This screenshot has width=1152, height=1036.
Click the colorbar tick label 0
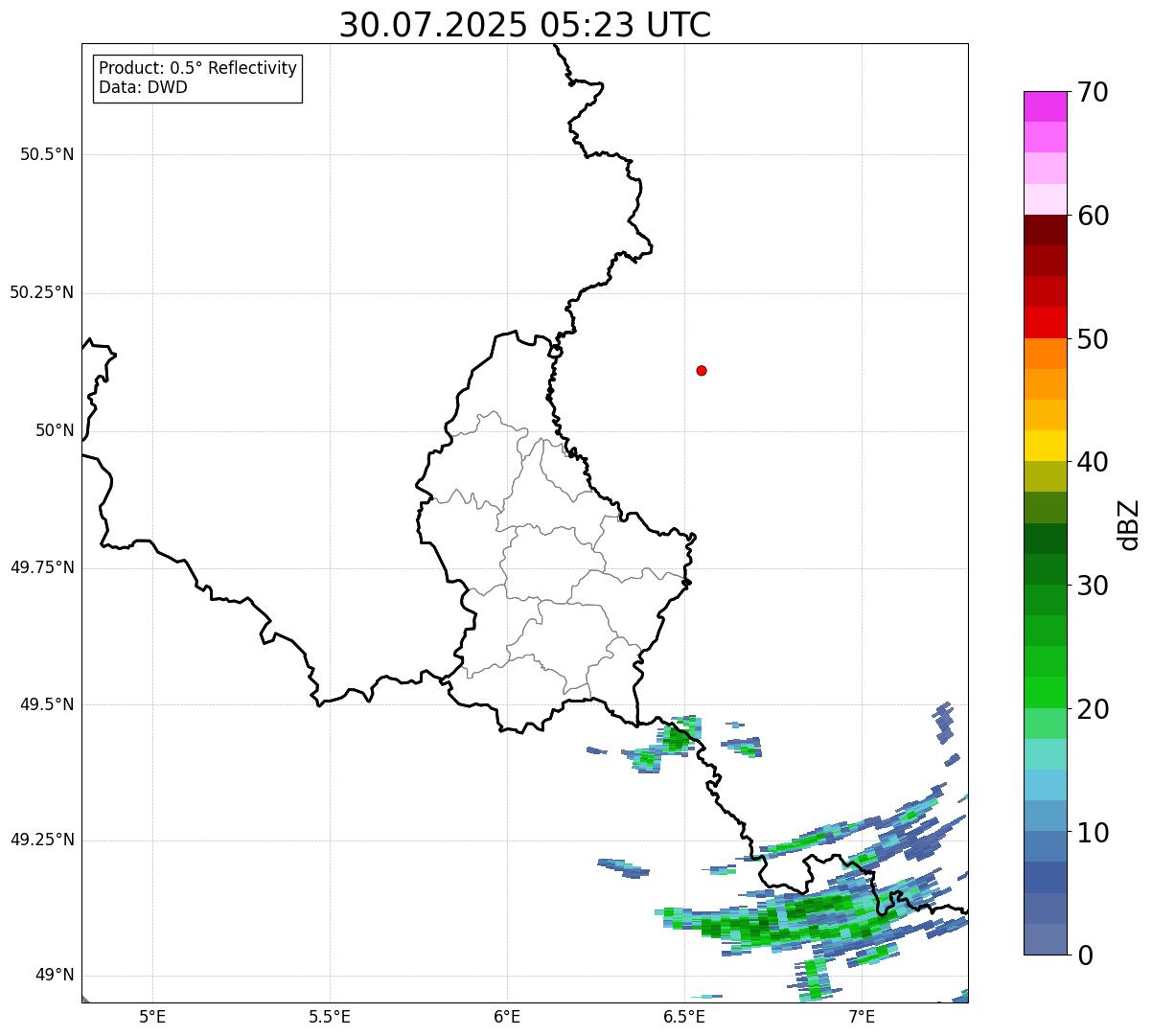point(1084,955)
